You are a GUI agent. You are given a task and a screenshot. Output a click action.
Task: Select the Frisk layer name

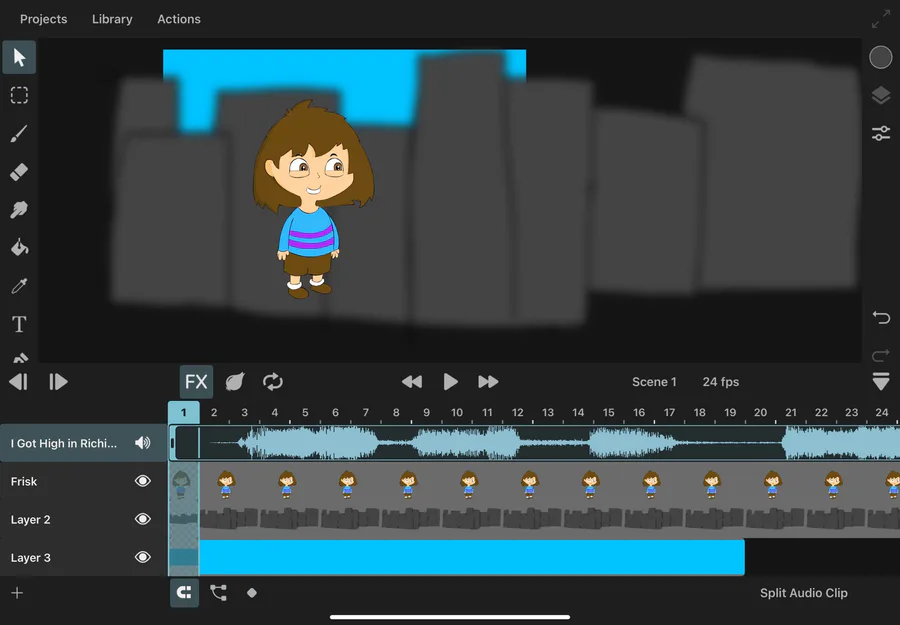click(24, 482)
